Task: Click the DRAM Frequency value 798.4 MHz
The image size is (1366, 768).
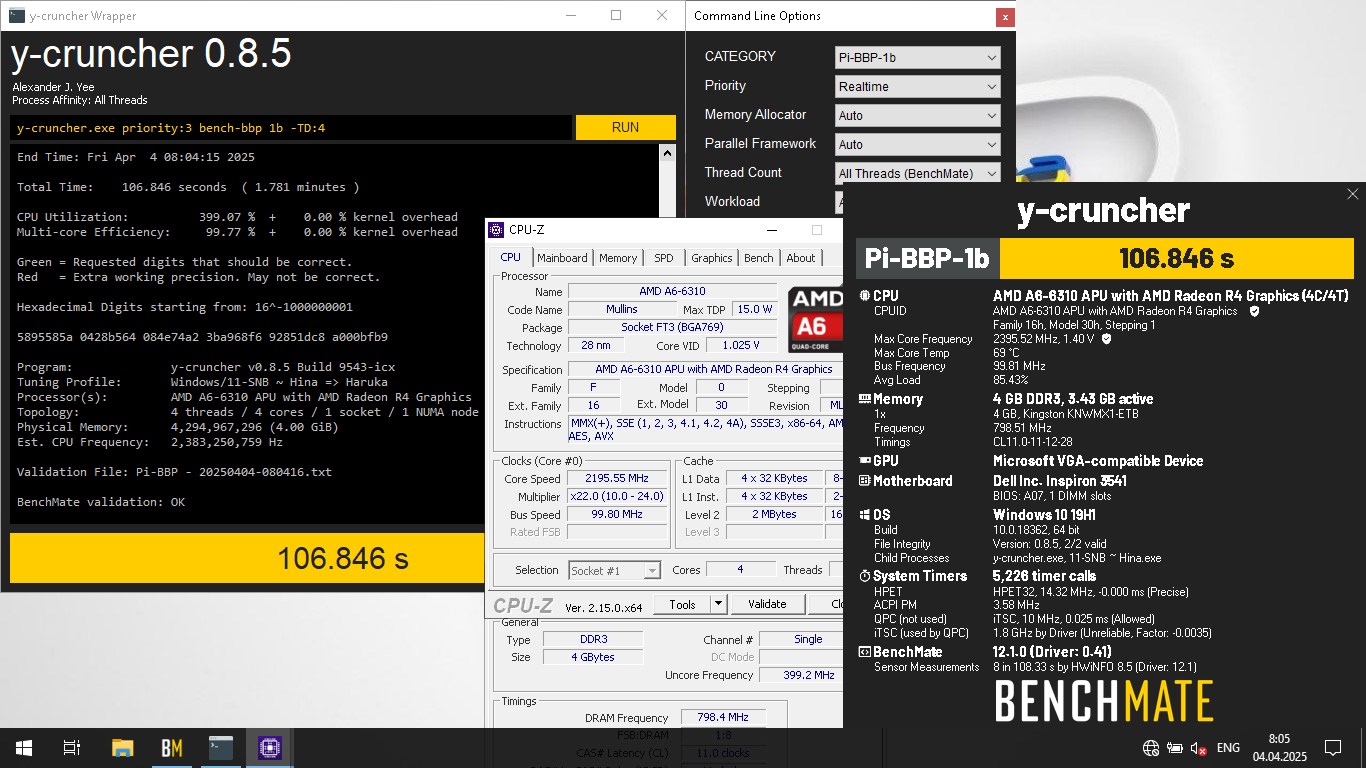Action: tap(723, 718)
